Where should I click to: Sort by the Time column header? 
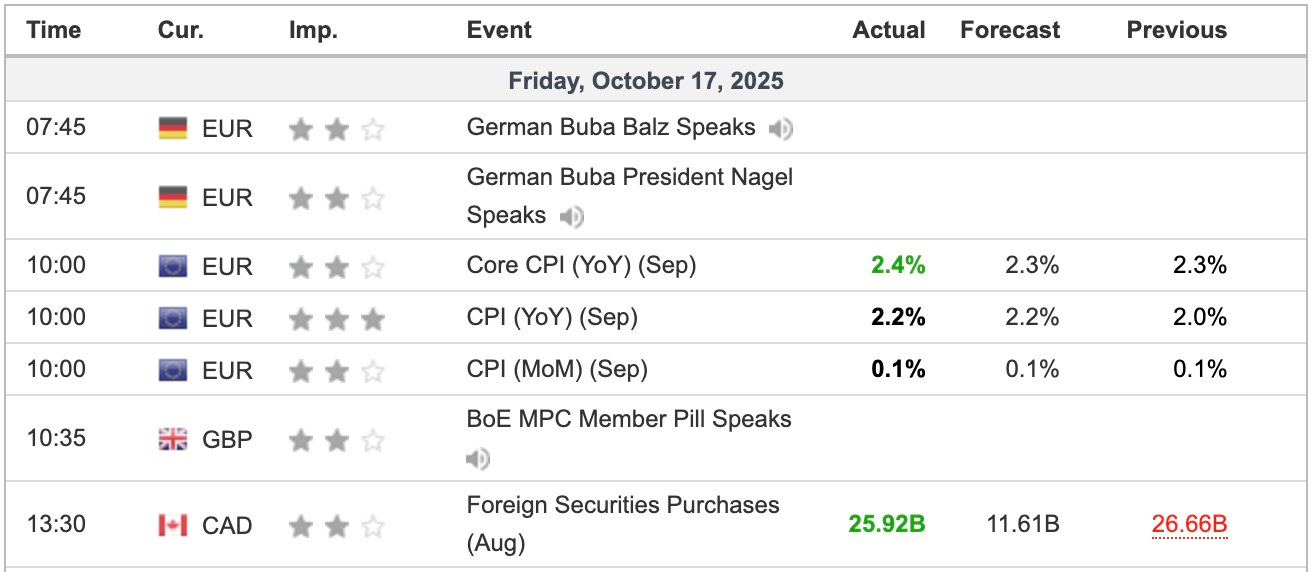pos(52,30)
